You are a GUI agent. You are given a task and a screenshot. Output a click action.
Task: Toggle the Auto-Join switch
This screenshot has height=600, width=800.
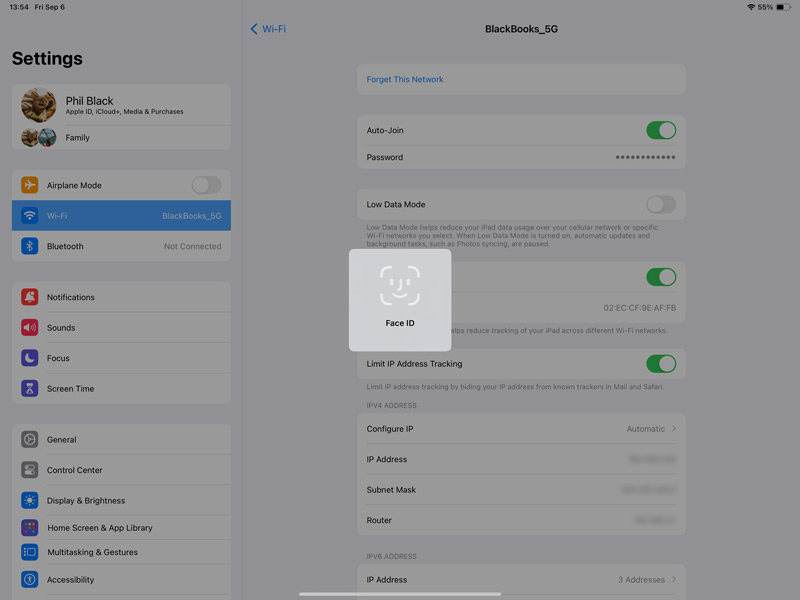click(661, 130)
